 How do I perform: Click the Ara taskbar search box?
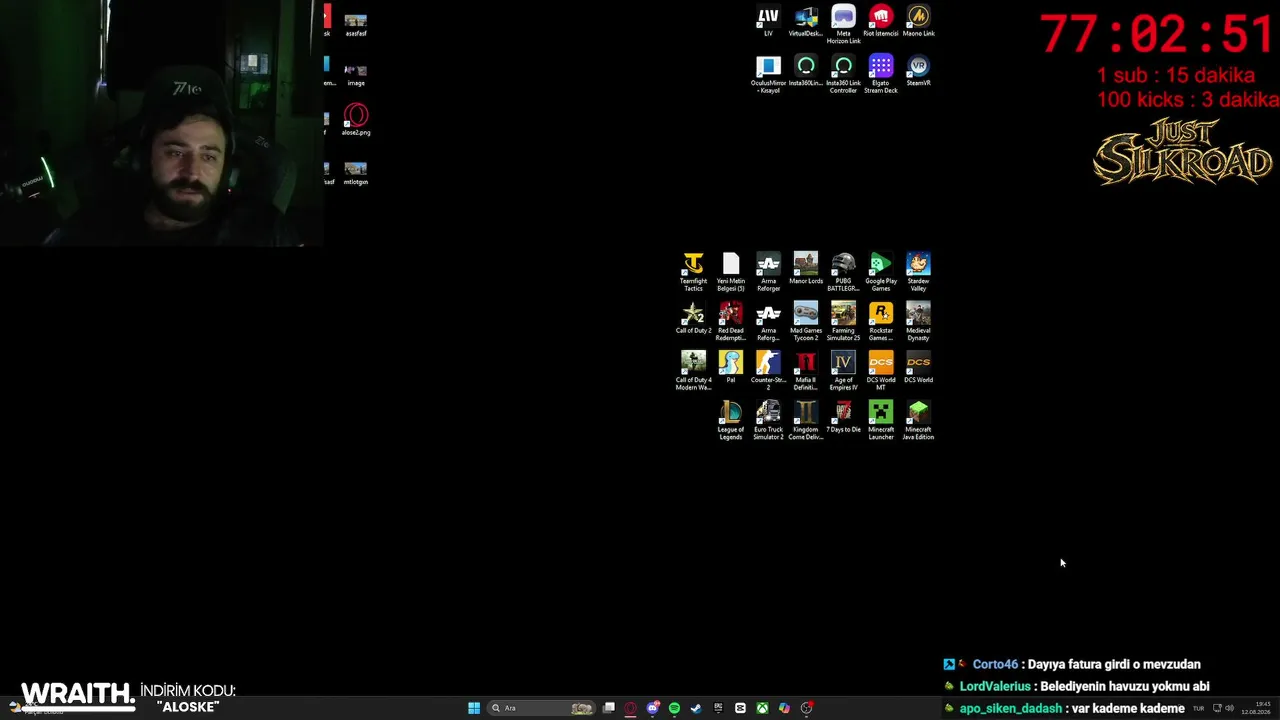541,708
